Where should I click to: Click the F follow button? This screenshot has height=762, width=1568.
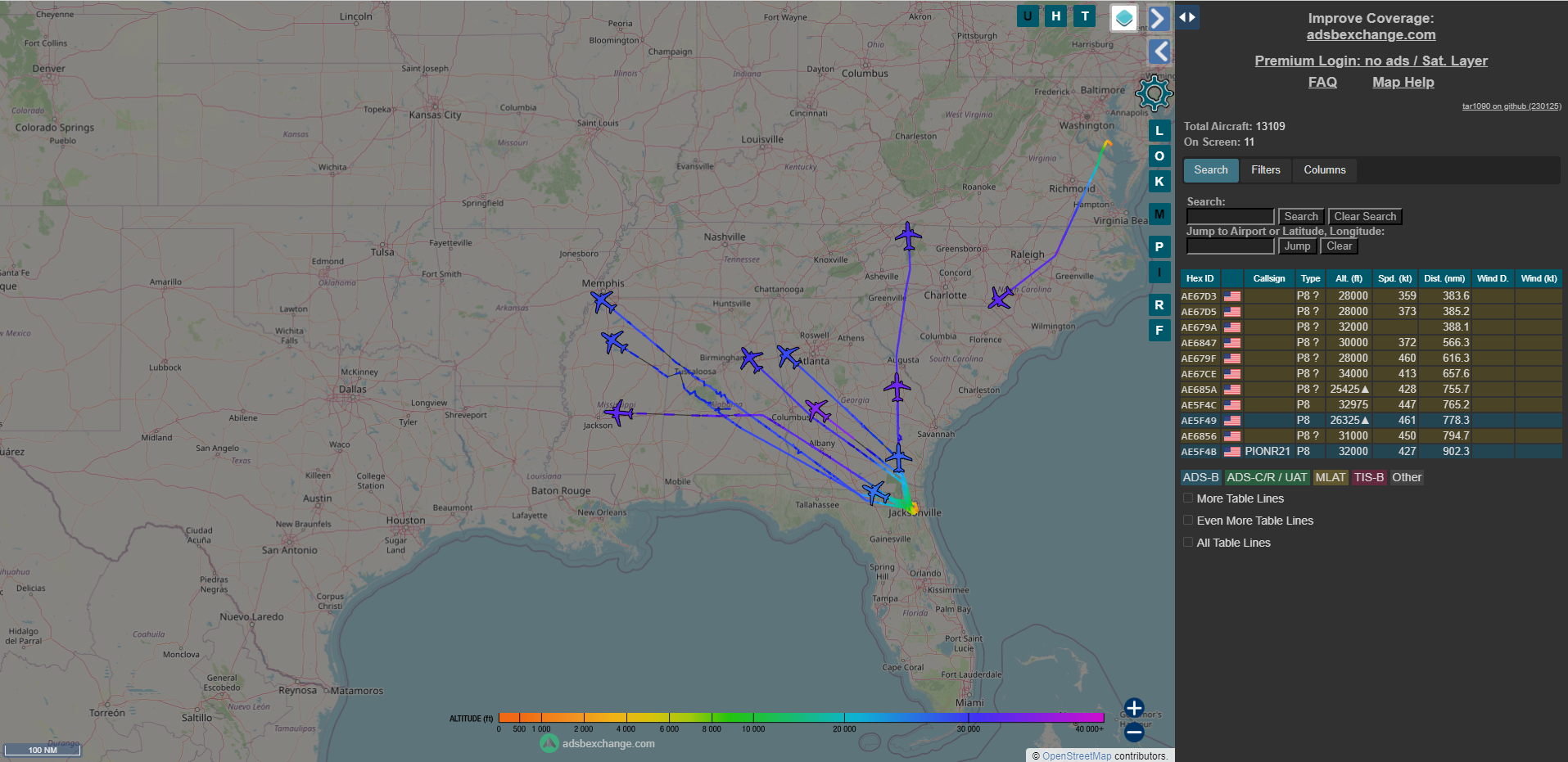tap(1159, 331)
